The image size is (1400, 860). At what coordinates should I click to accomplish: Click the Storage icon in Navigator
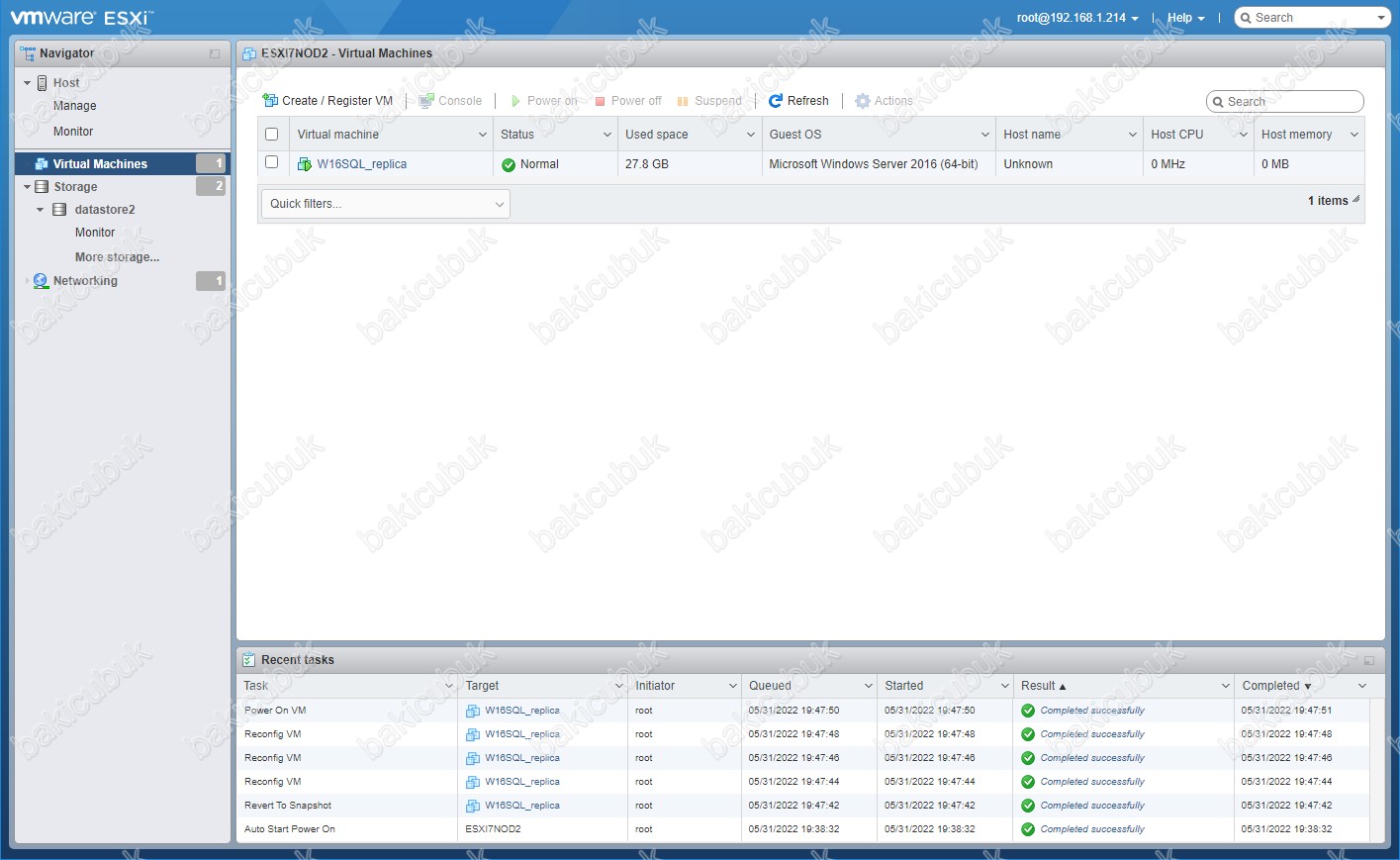(x=42, y=187)
